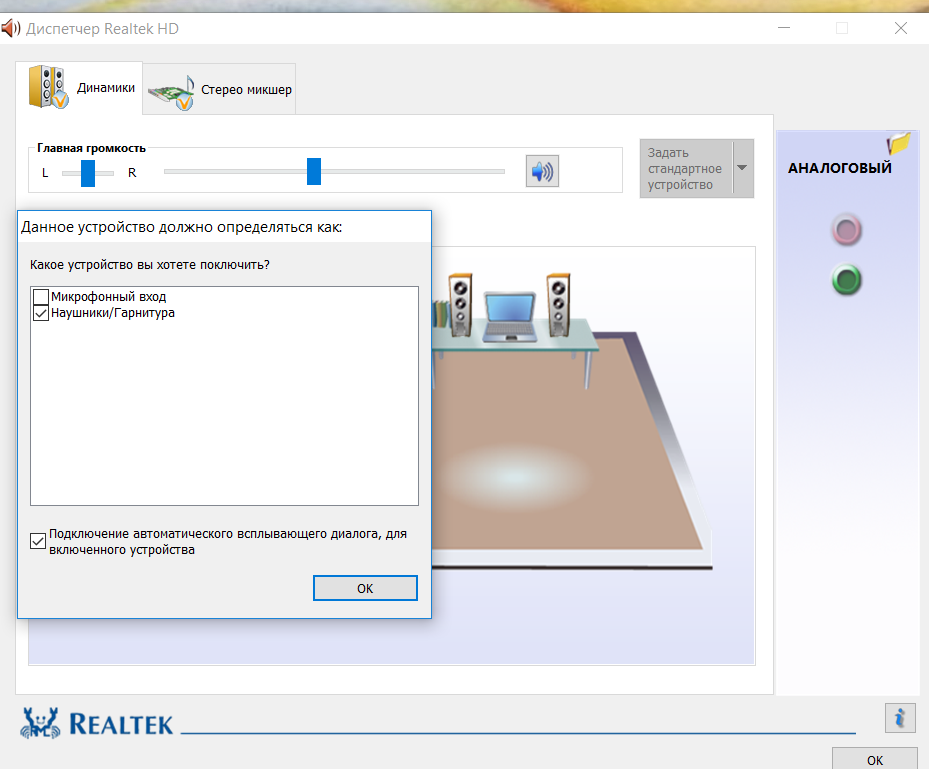Click the laptop in the room illustration

[510, 317]
